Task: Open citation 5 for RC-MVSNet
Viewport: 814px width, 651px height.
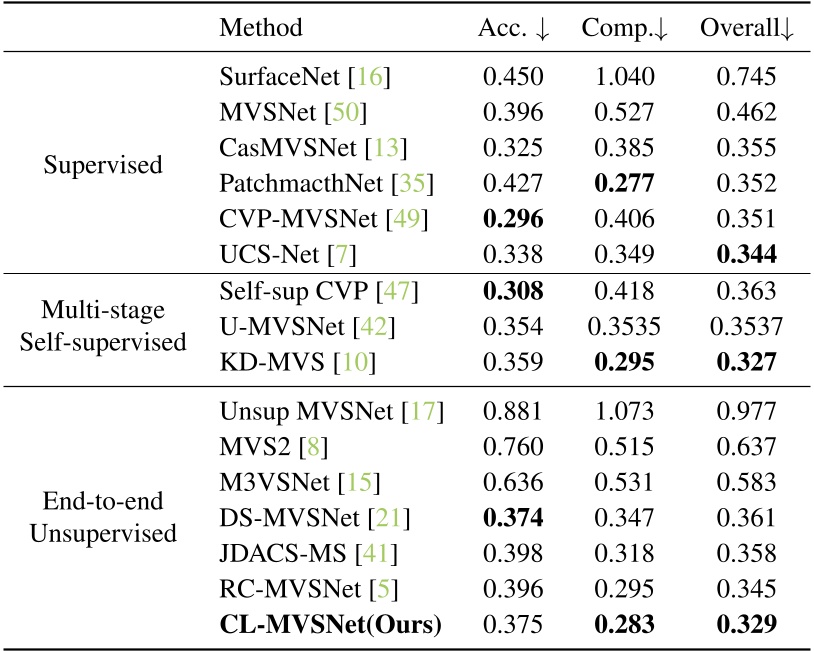Action: (384, 589)
